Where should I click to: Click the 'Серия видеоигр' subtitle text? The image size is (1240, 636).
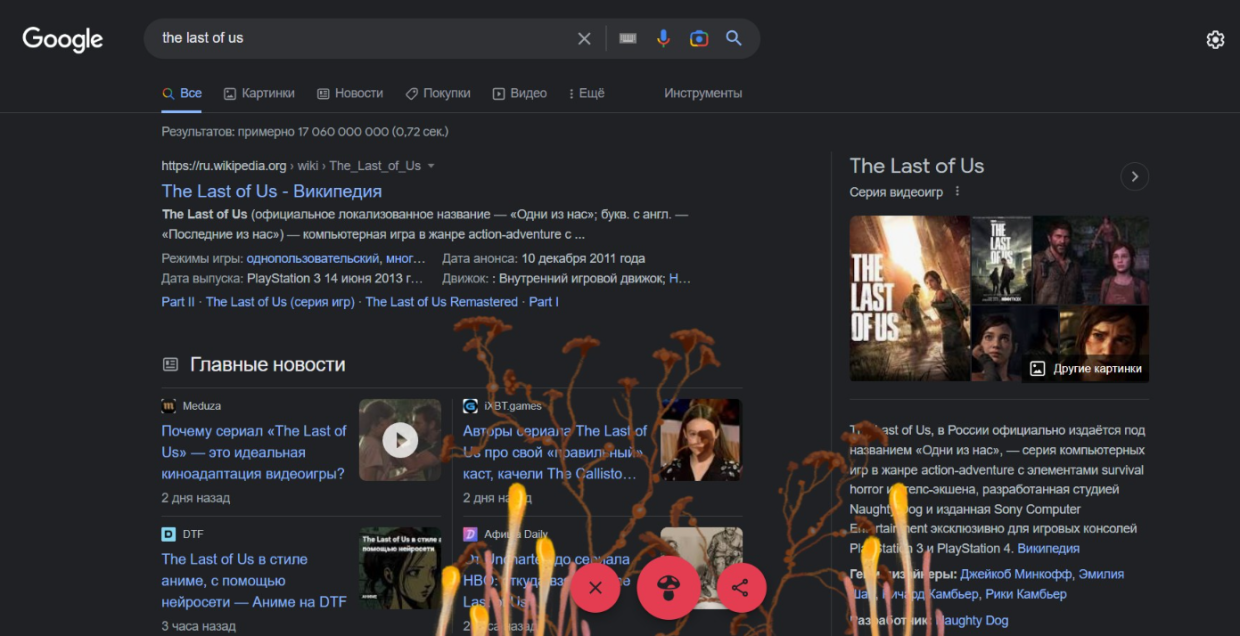click(x=896, y=192)
